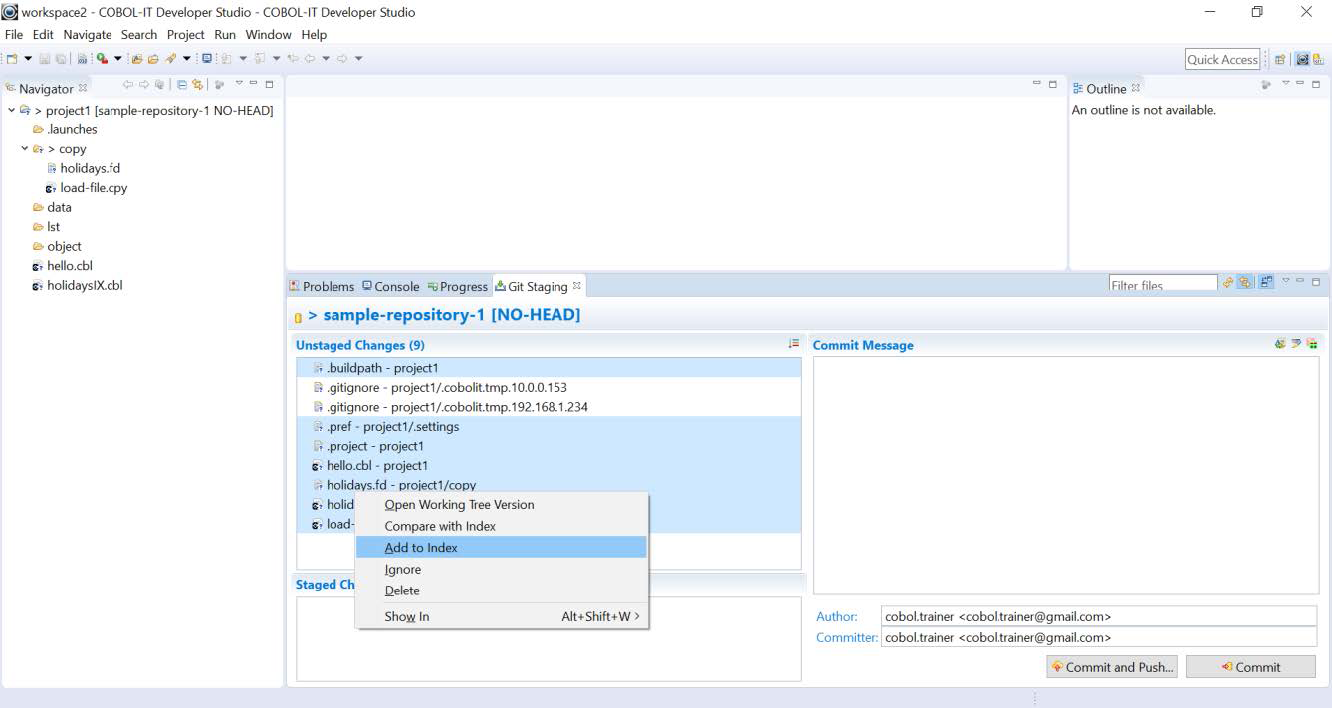
Task: Open the Console tab
Action: point(390,286)
